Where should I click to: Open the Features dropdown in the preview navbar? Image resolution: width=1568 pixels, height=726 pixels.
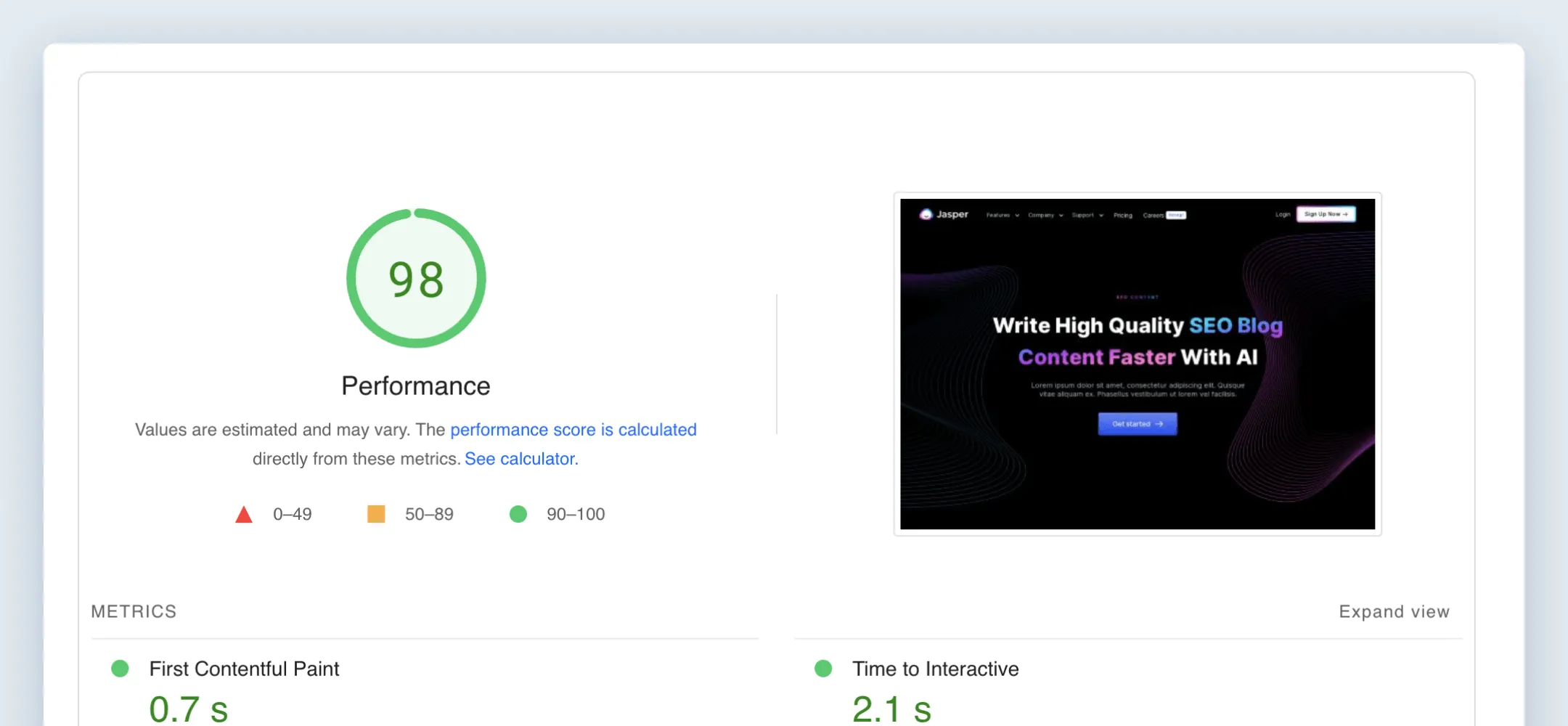coord(1003,215)
